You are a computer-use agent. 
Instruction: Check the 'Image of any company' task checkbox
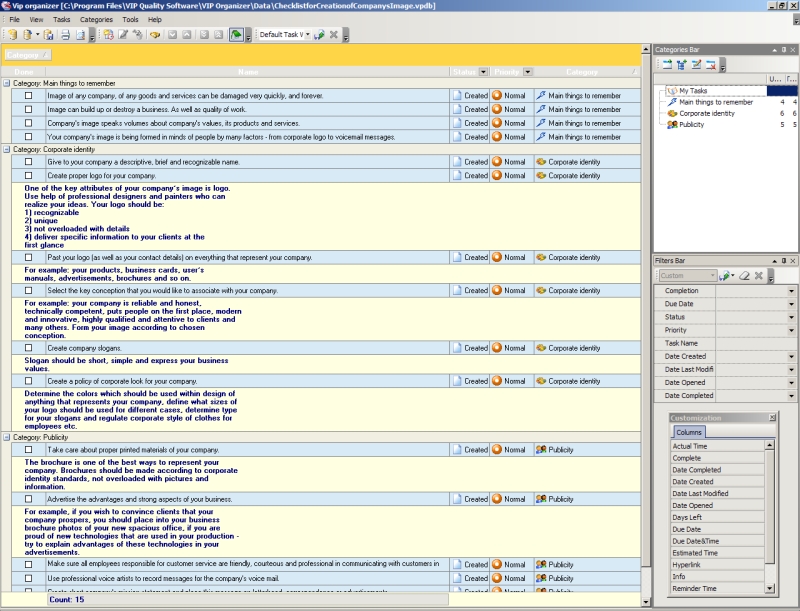29,95
